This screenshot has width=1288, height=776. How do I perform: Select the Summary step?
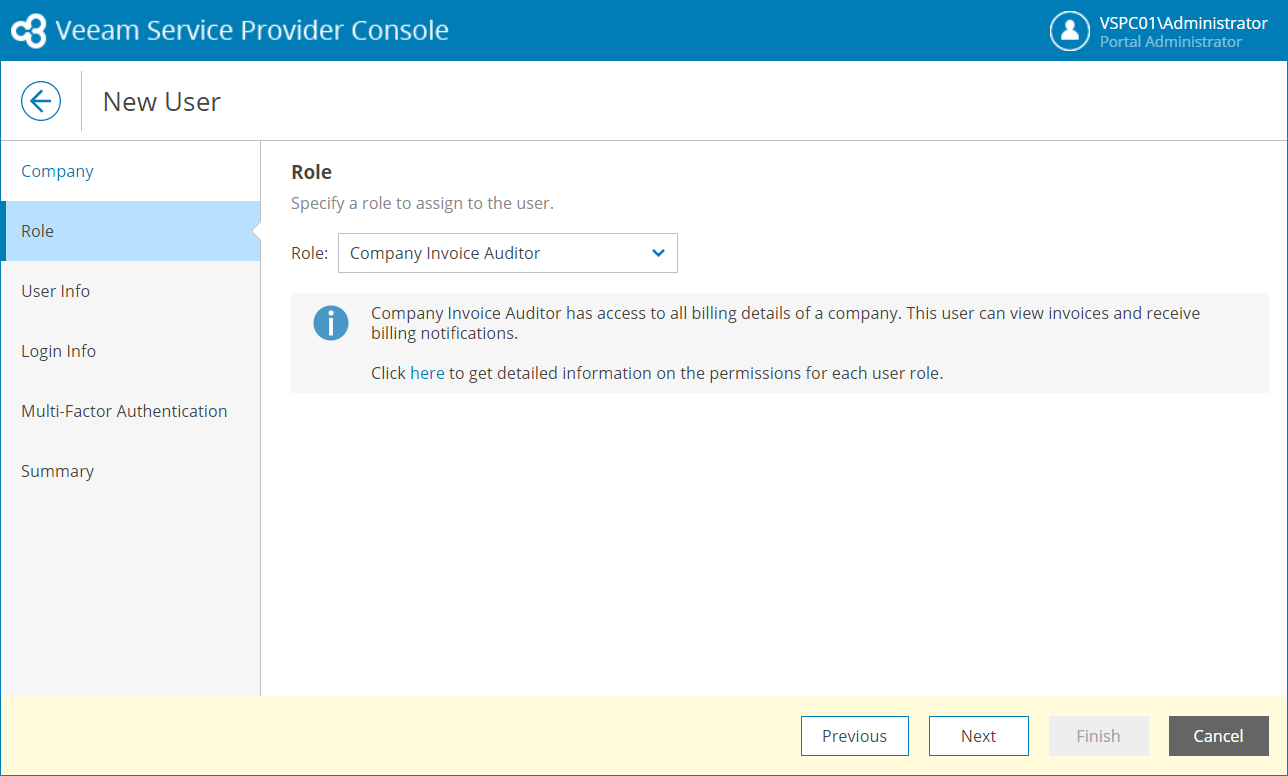click(57, 471)
